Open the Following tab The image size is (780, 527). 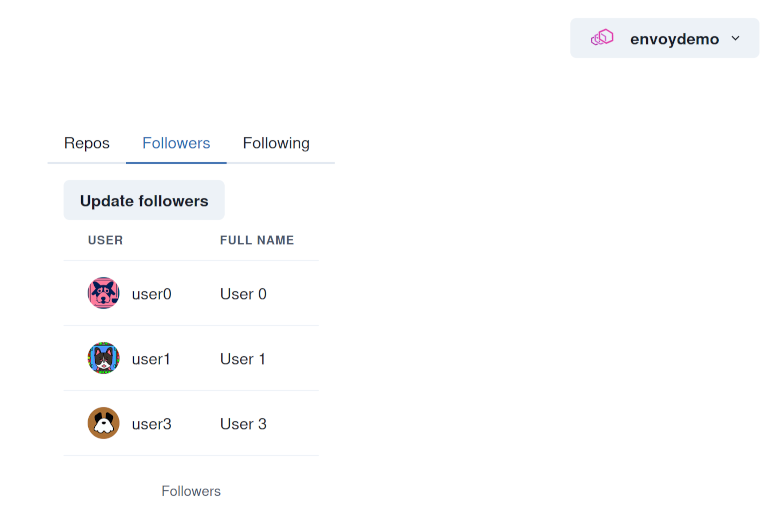click(x=276, y=143)
